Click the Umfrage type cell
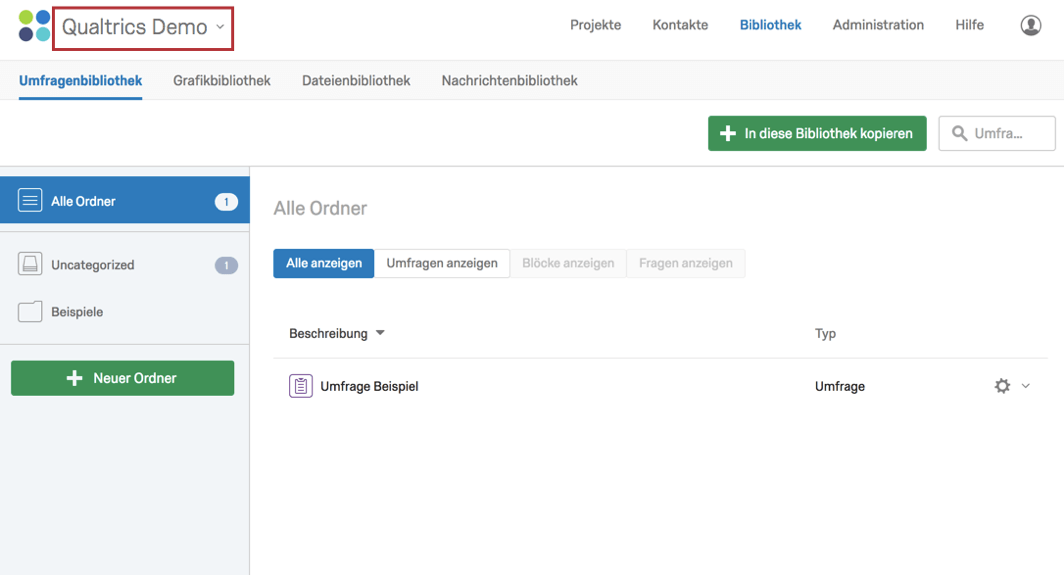 pos(839,386)
